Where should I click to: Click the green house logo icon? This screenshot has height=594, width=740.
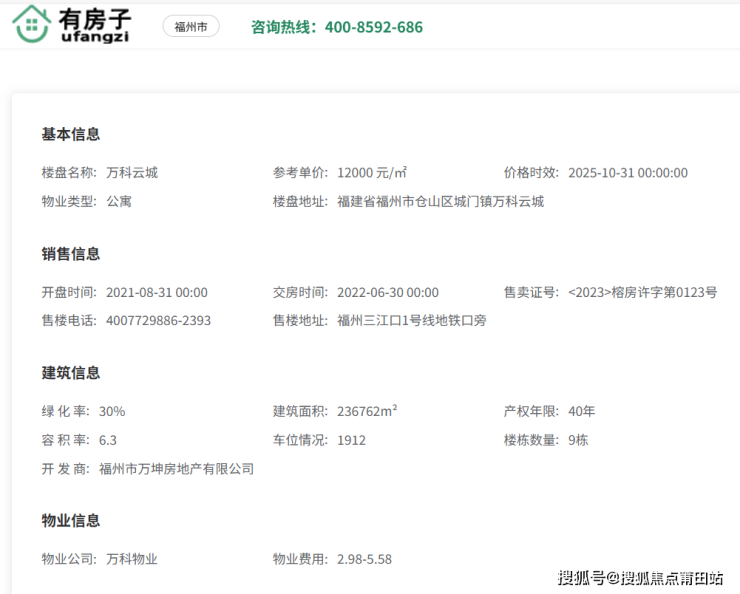[31, 25]
